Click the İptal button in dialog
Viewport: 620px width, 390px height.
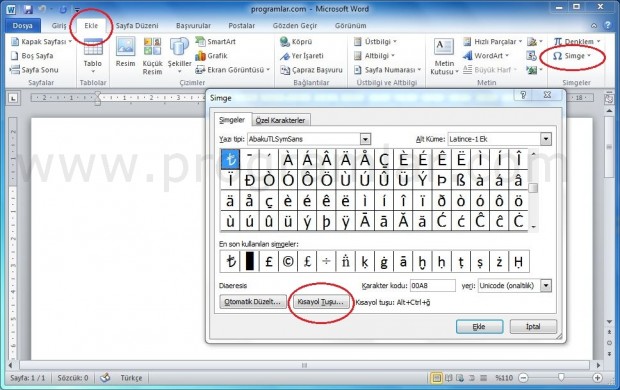coord(533,327)
